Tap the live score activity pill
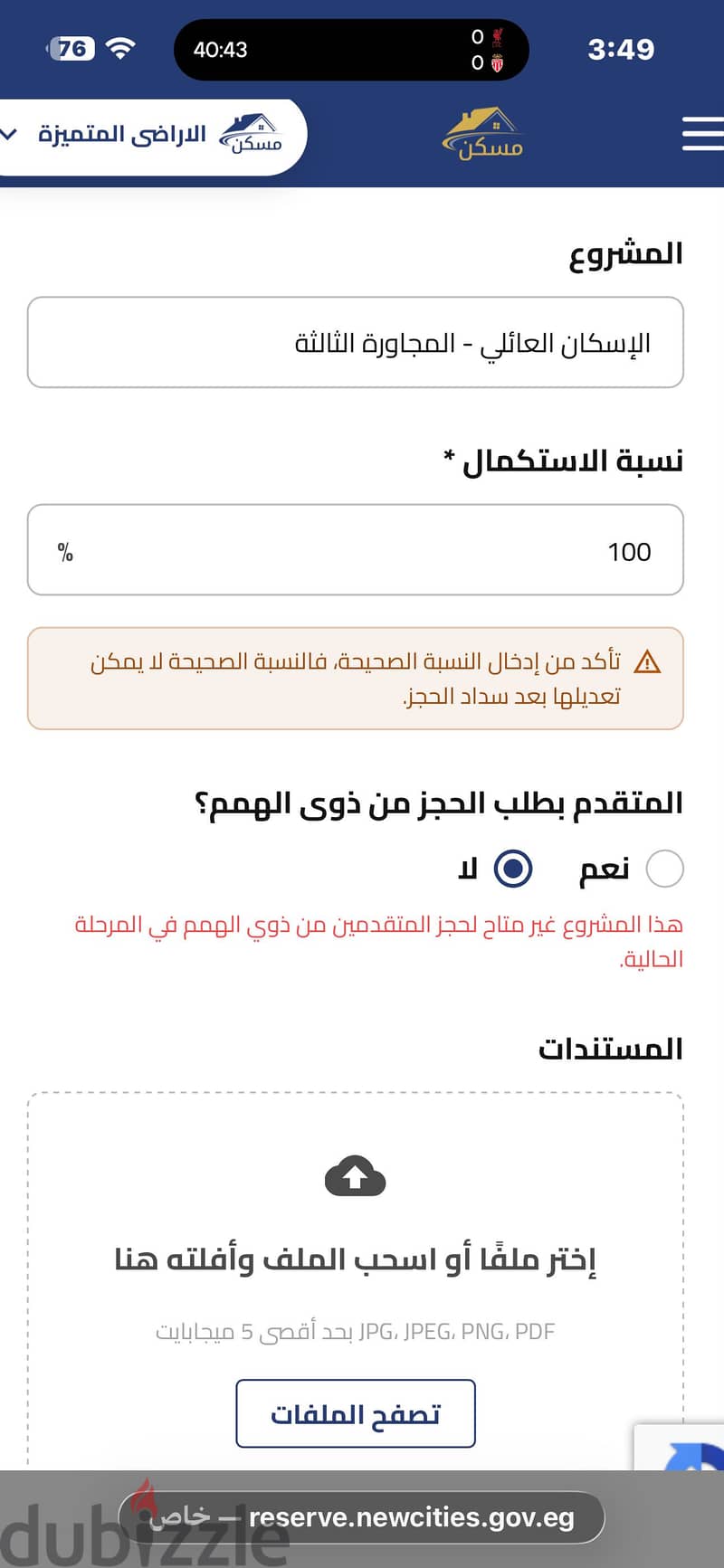724x1568 pixels. coord(351,50)
